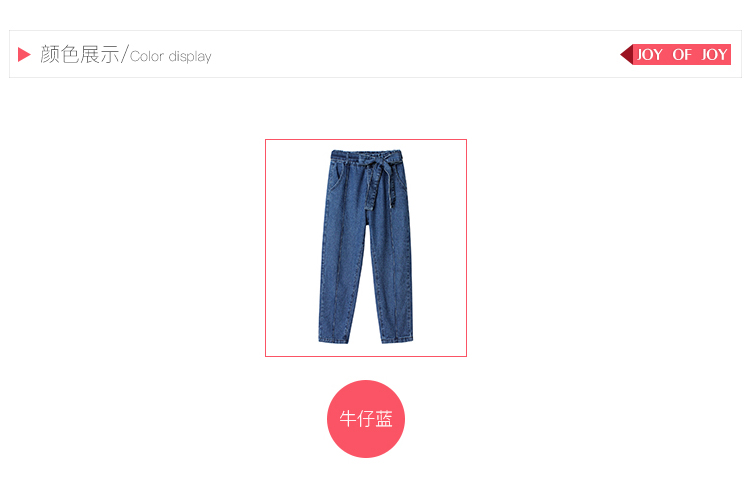
Task: Click the elastic waistband of the jeans
Action: (x=366, y=155)
